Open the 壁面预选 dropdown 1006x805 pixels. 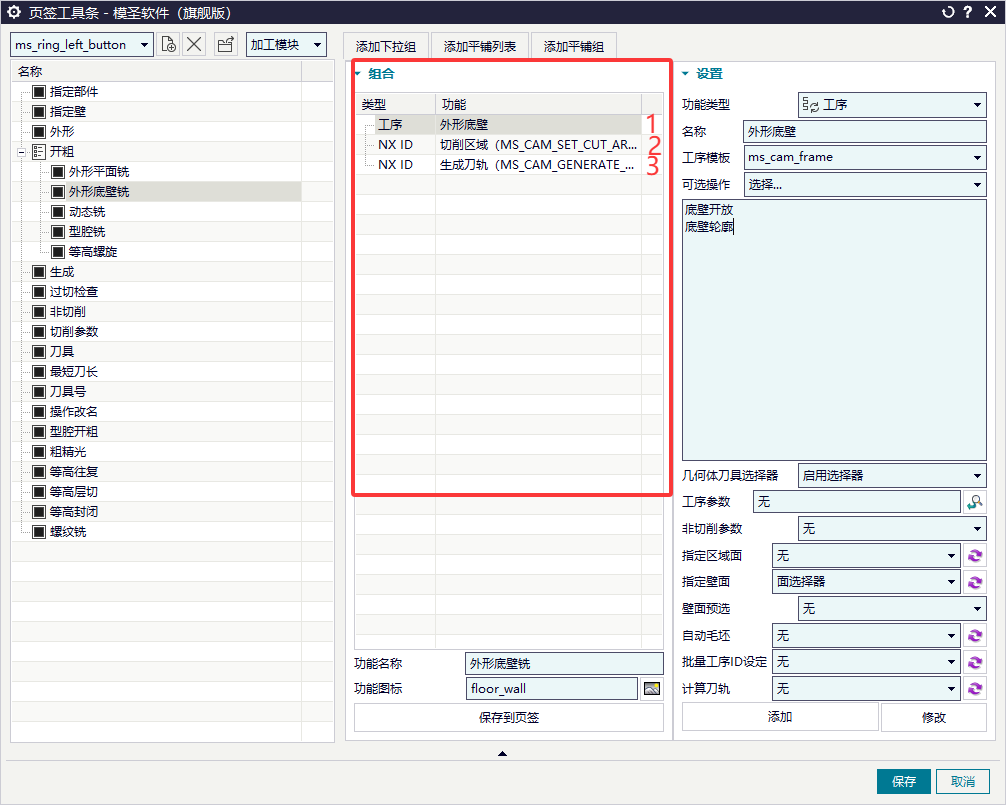coord(892,608)
